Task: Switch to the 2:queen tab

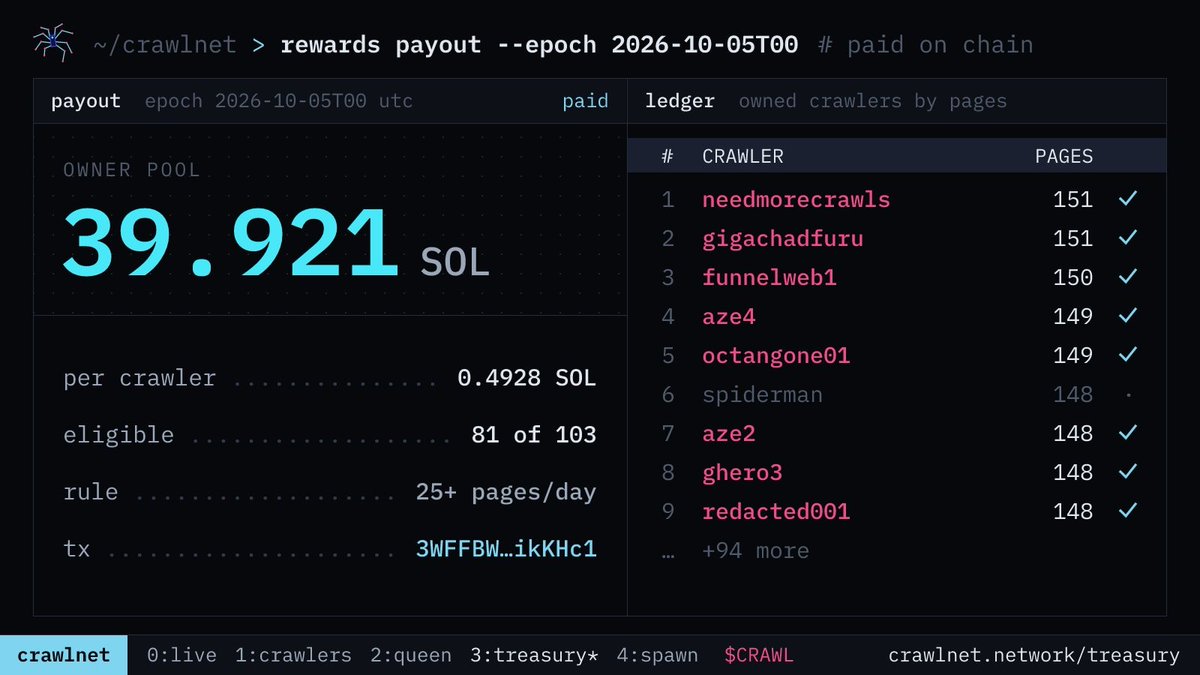Action: point(410,656)
